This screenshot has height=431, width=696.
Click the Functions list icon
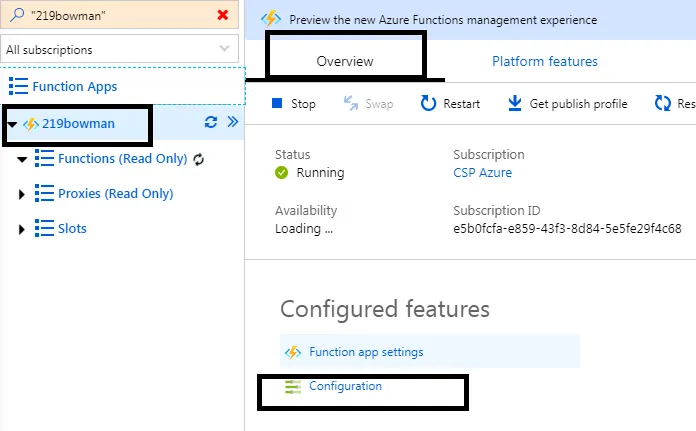coord(44,158)
